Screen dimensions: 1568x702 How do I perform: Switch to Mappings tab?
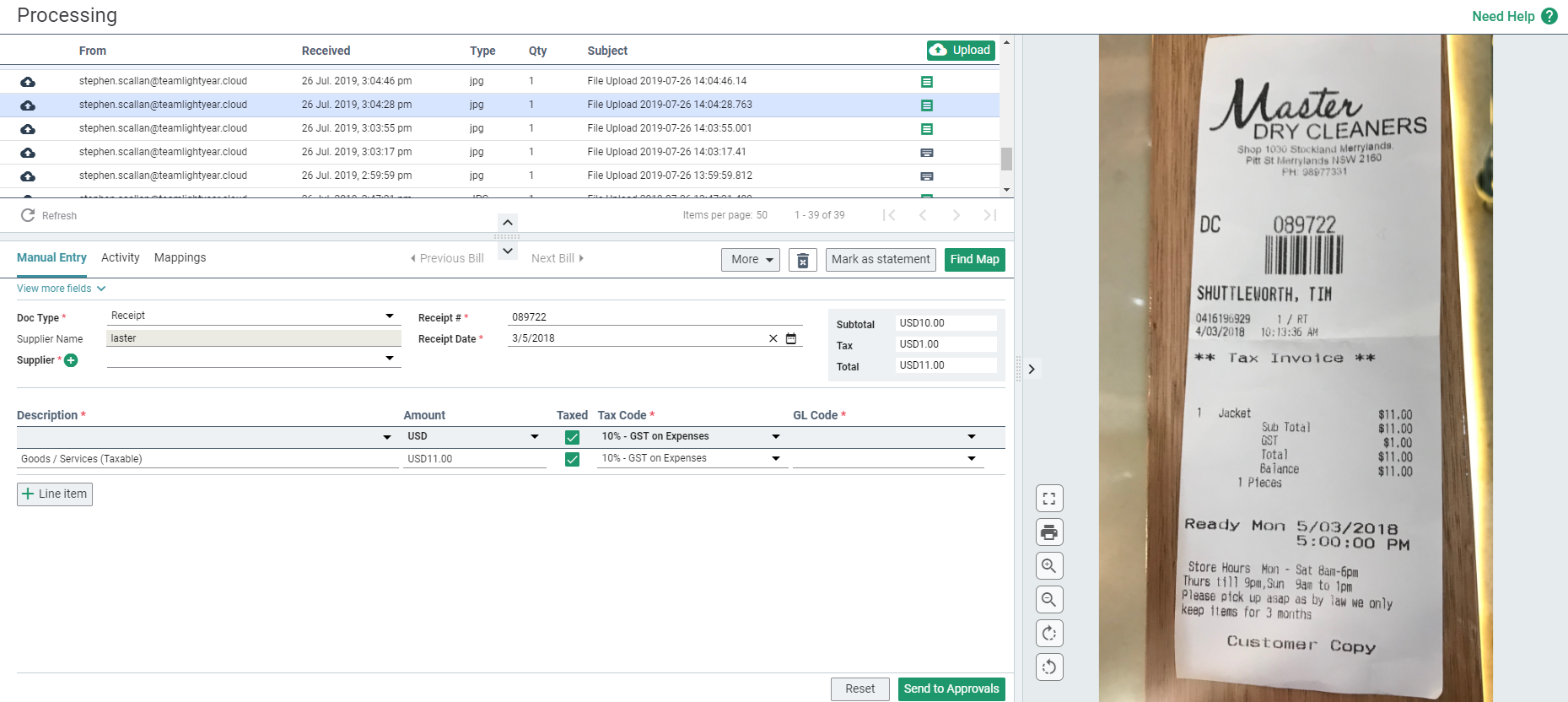[180, 258]
